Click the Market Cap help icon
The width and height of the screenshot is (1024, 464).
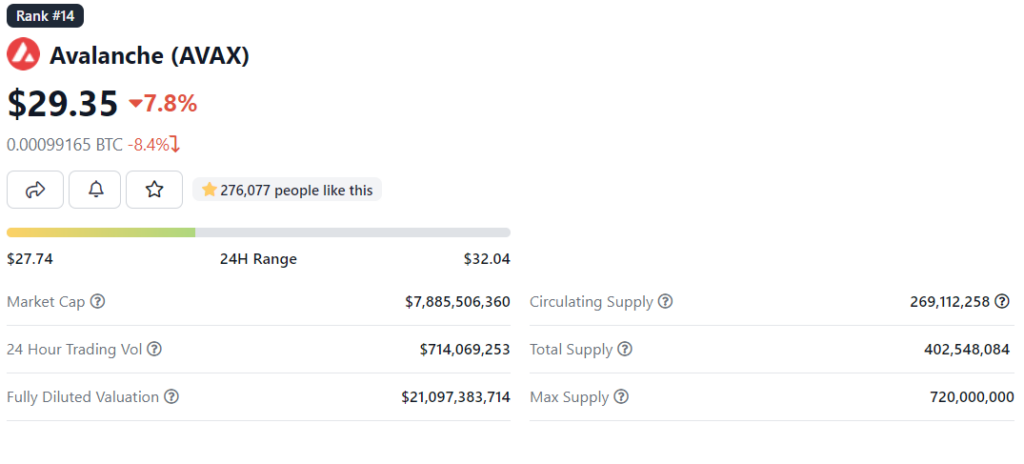97,302
